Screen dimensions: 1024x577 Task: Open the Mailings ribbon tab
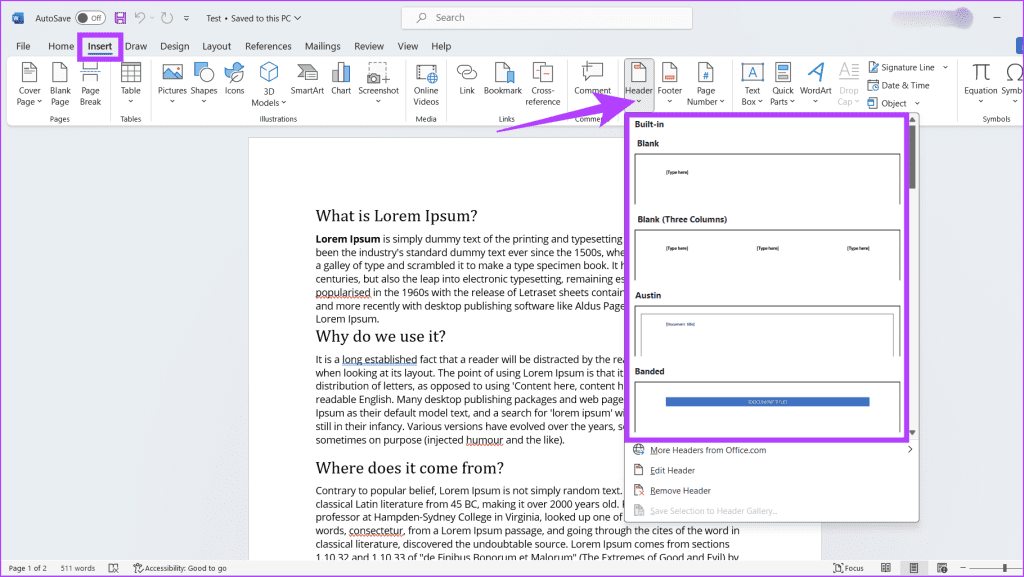pos(322,45)
